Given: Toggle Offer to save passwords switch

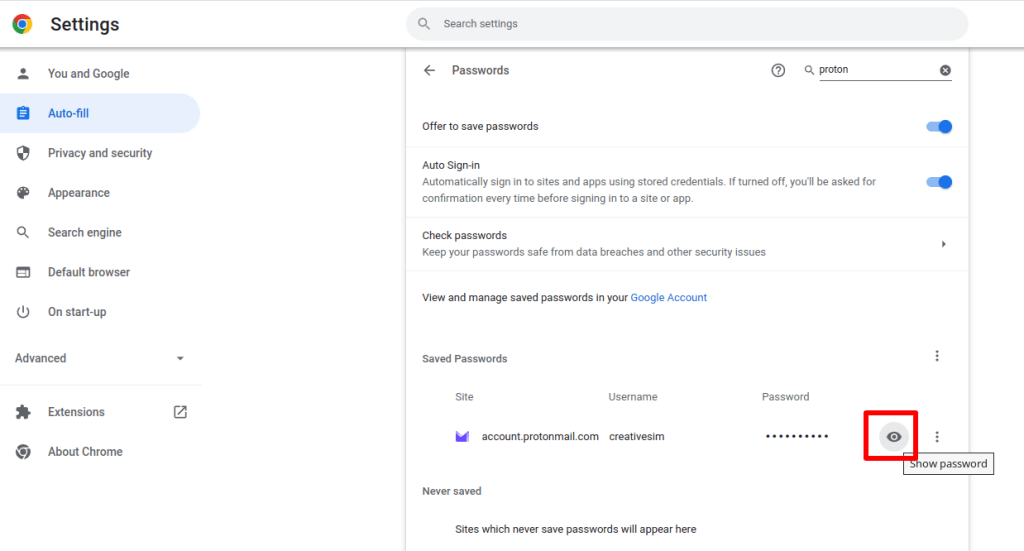Looking at the screenshot, I should [x=938, y=127].
